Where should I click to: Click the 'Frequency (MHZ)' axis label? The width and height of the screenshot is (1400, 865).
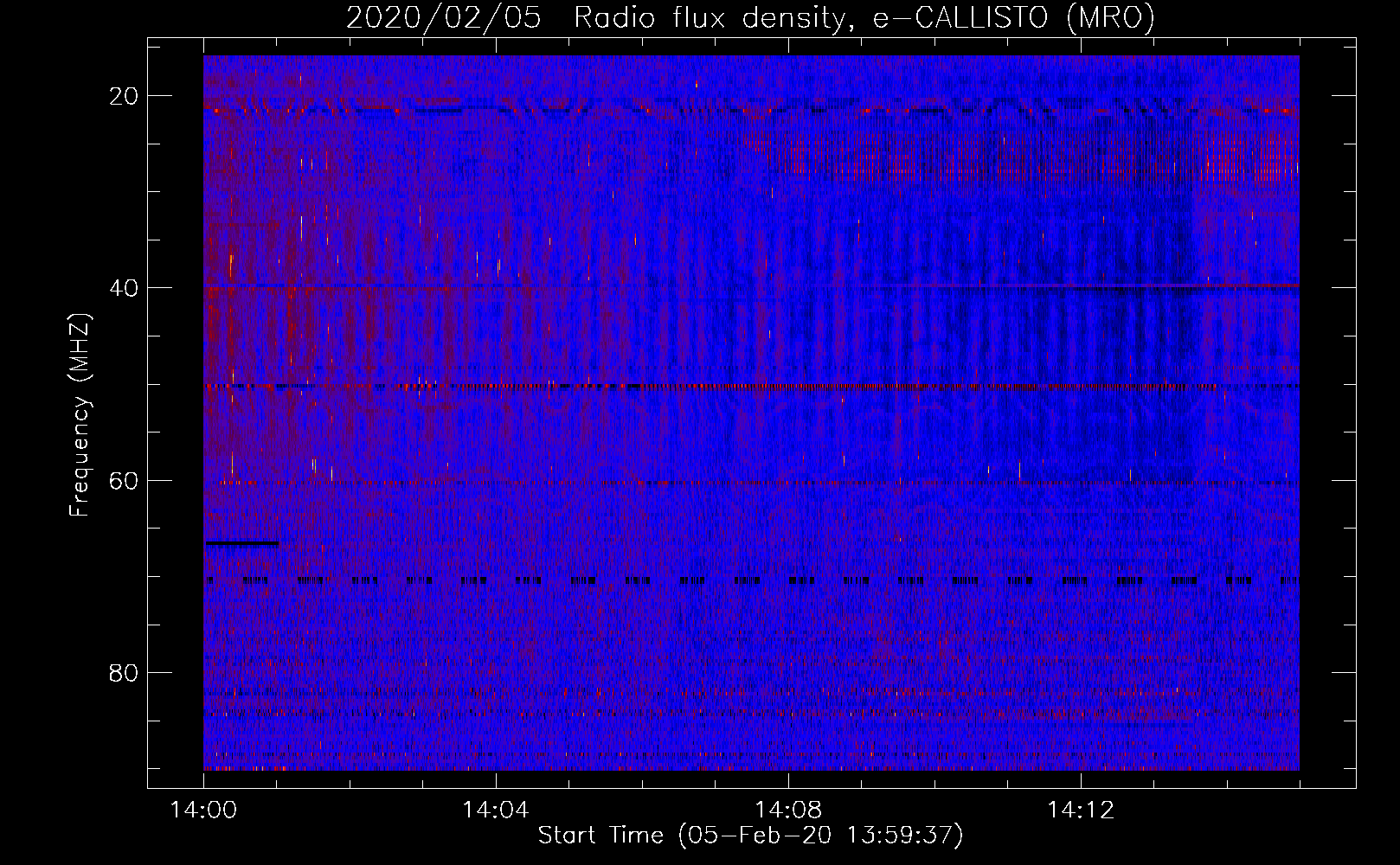coord(80,416)
